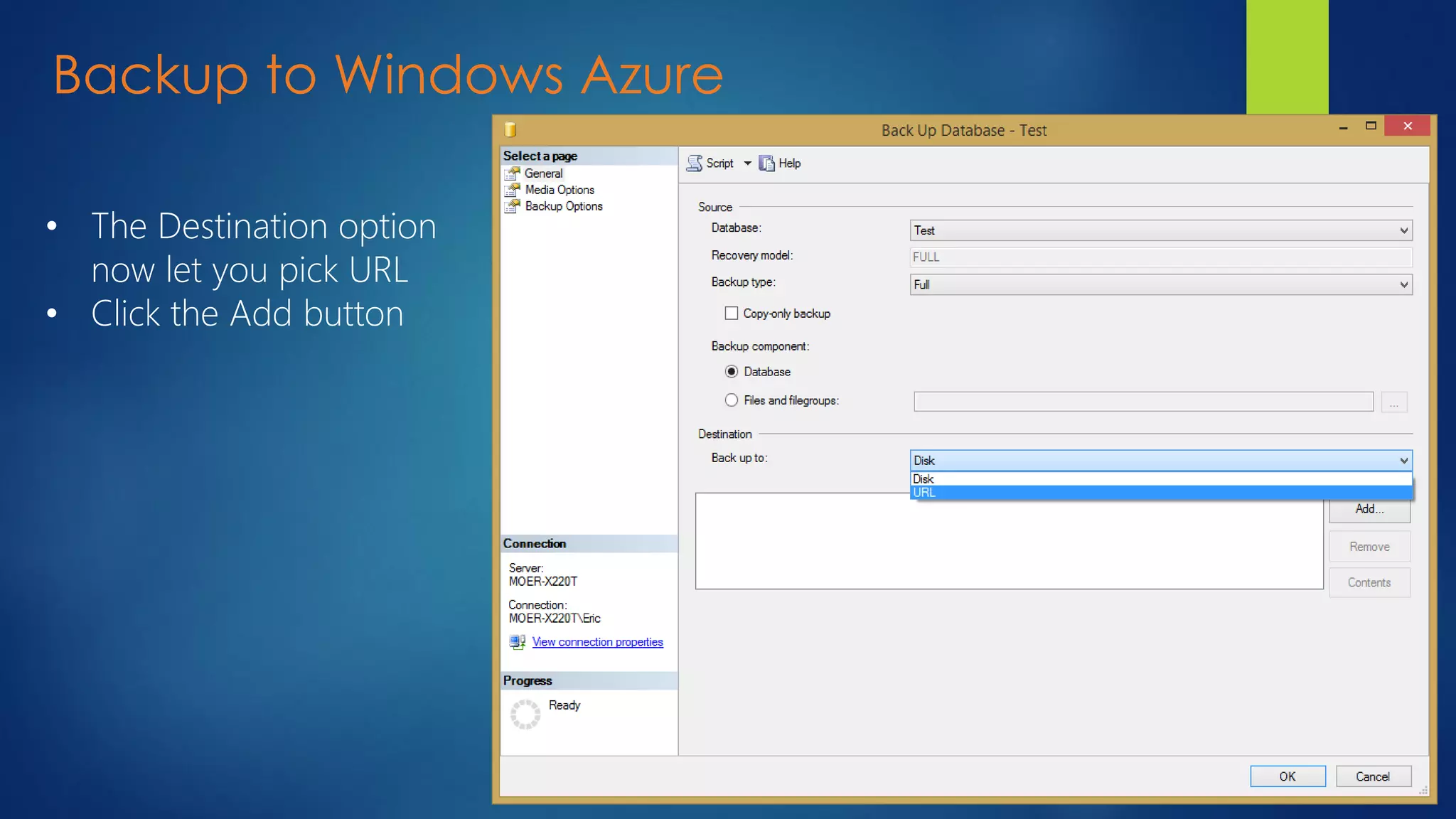Click the Cancel button
This screenshot has height=819, width=1456.
tap(1373, 777)
